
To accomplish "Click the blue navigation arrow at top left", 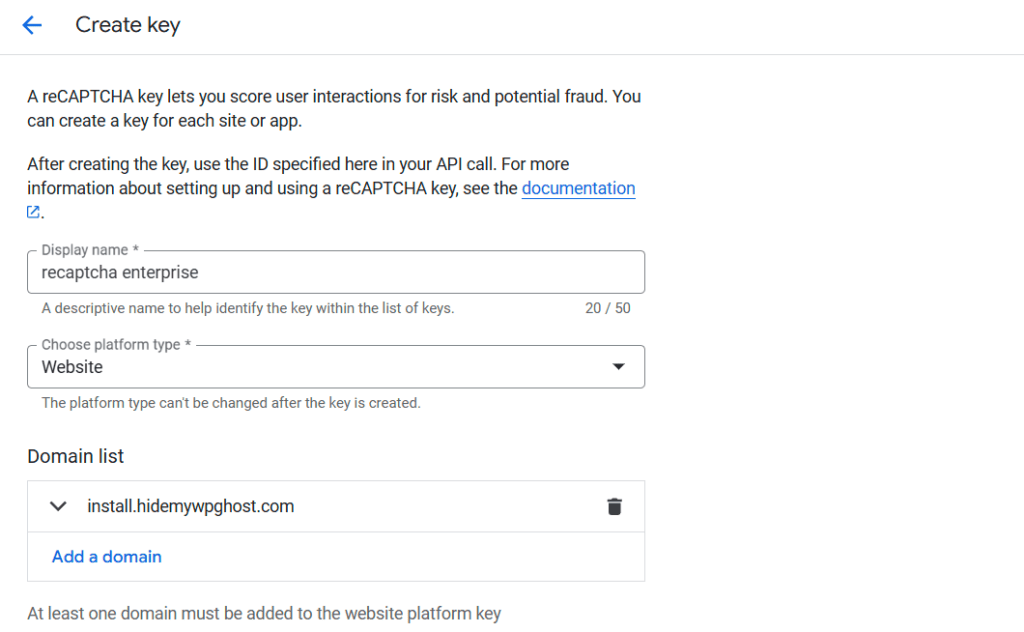I will (x=32, y=25).
